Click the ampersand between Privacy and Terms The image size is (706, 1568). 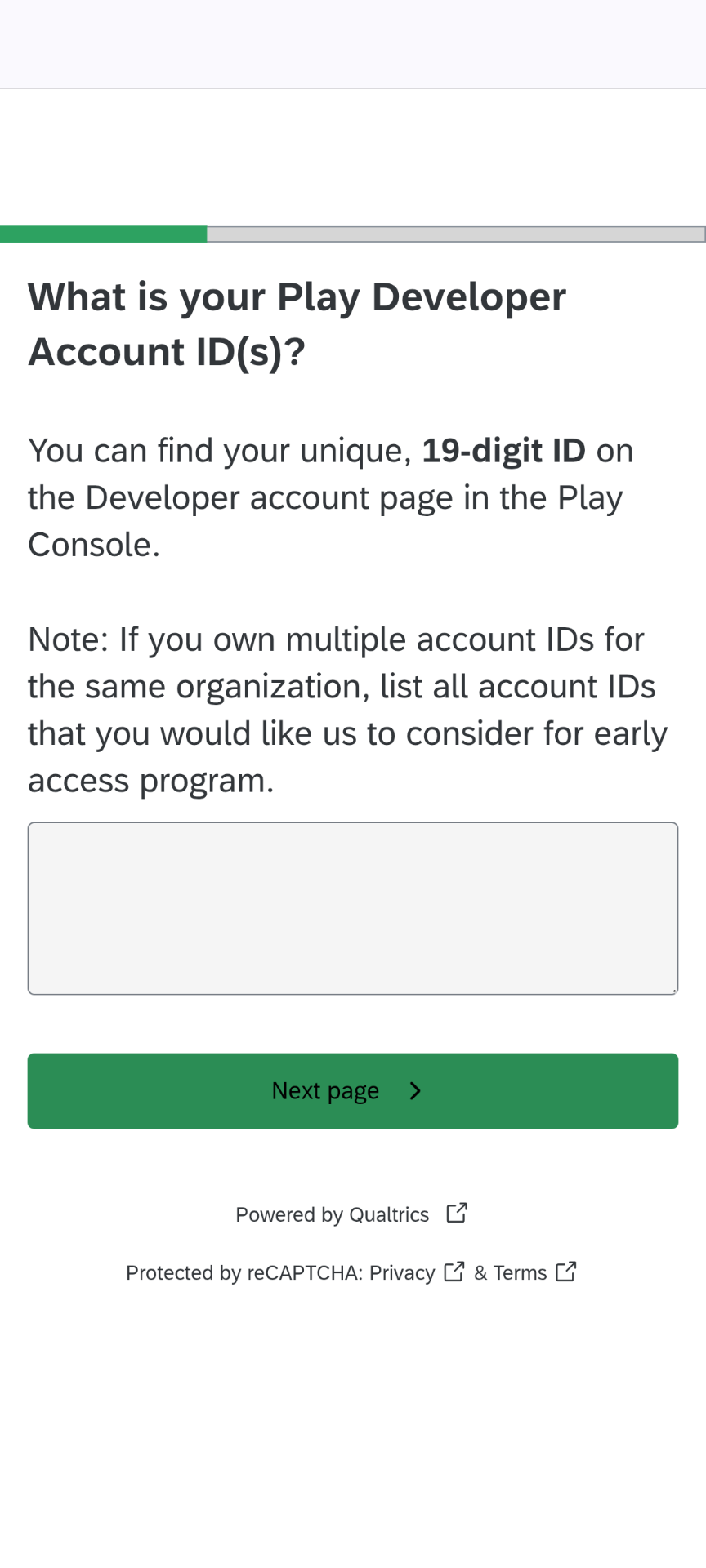(480, 1273)
